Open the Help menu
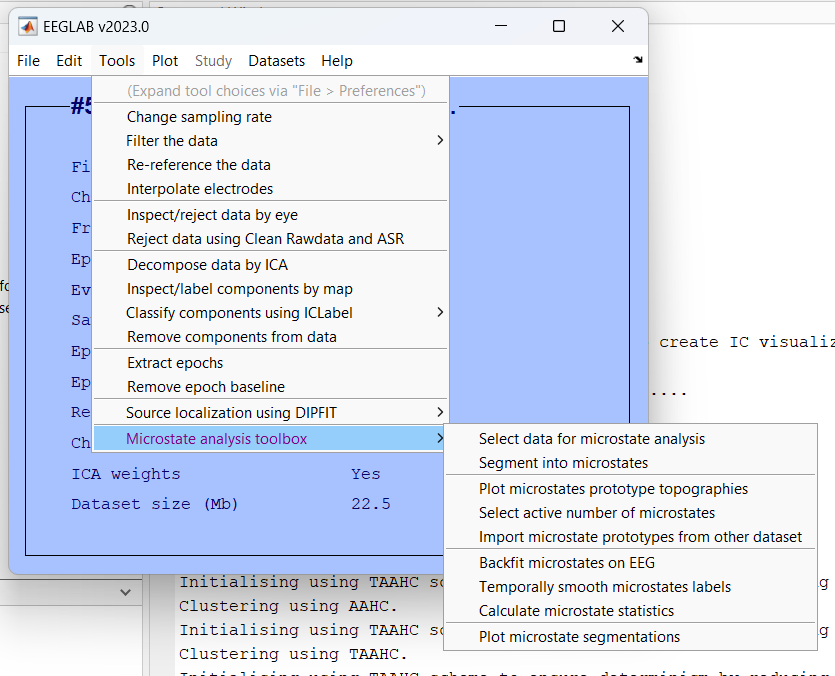This screenshot has width=835, height=676. [337, 61]
